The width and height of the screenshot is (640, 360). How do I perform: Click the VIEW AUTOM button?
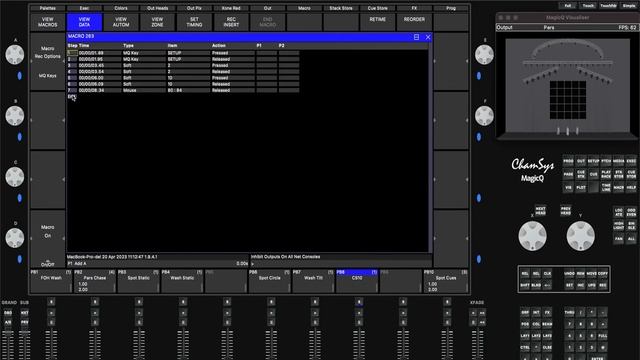[x=121, y=22]
